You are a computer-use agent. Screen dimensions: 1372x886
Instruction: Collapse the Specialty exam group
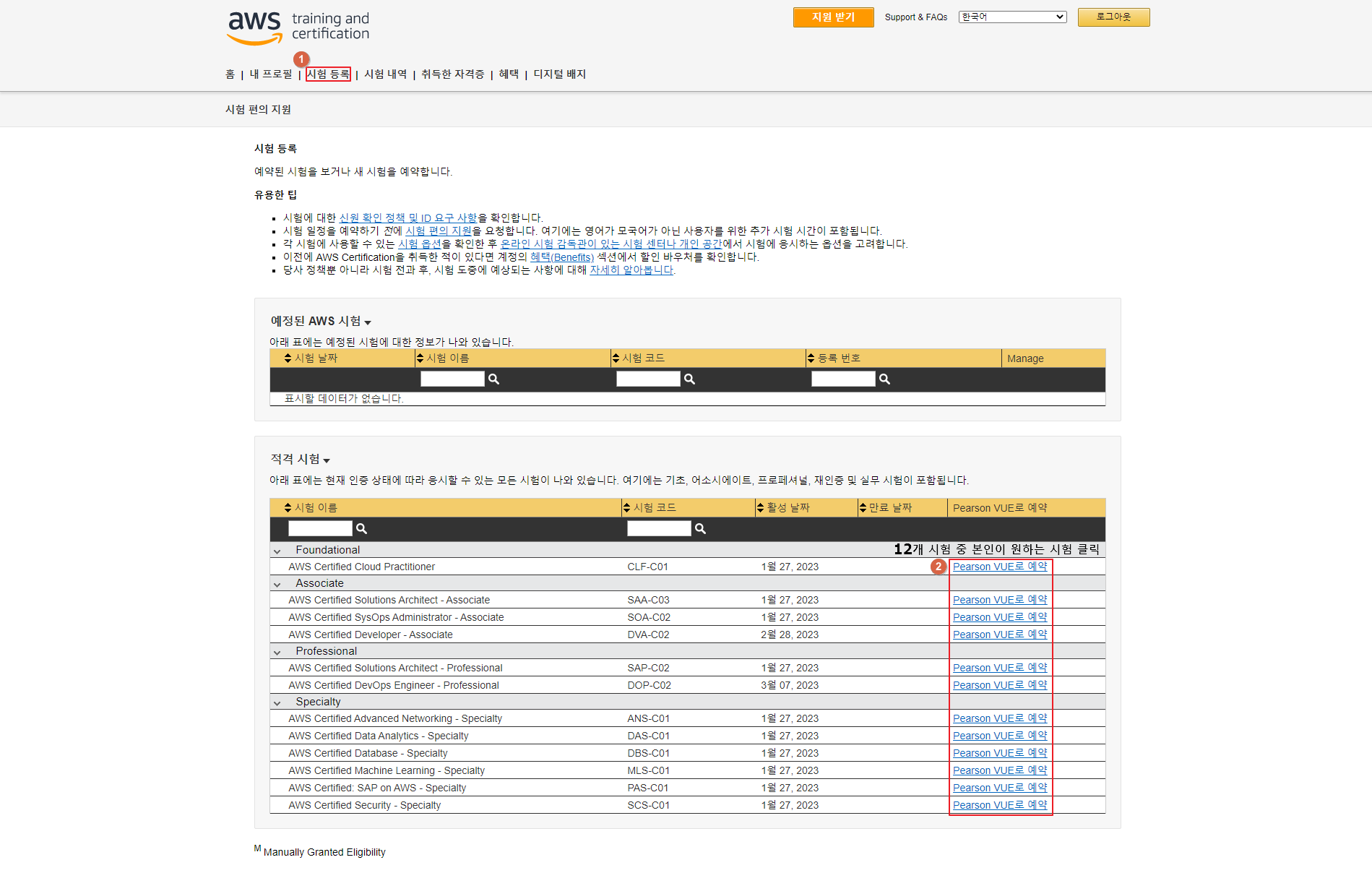pyautogui.click(x=277, y=702)
